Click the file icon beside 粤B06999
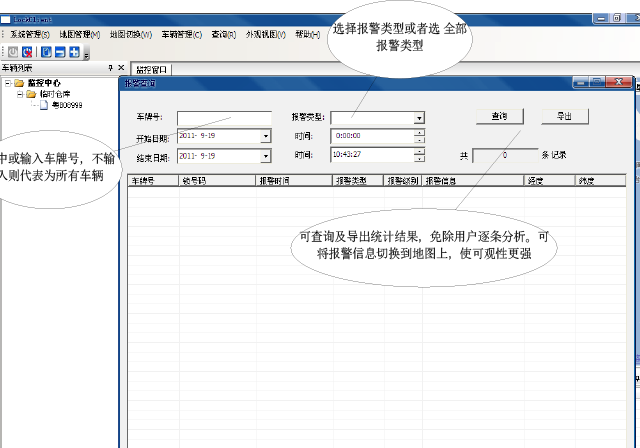This screenshot has width=640, height=448. point(44,105)
